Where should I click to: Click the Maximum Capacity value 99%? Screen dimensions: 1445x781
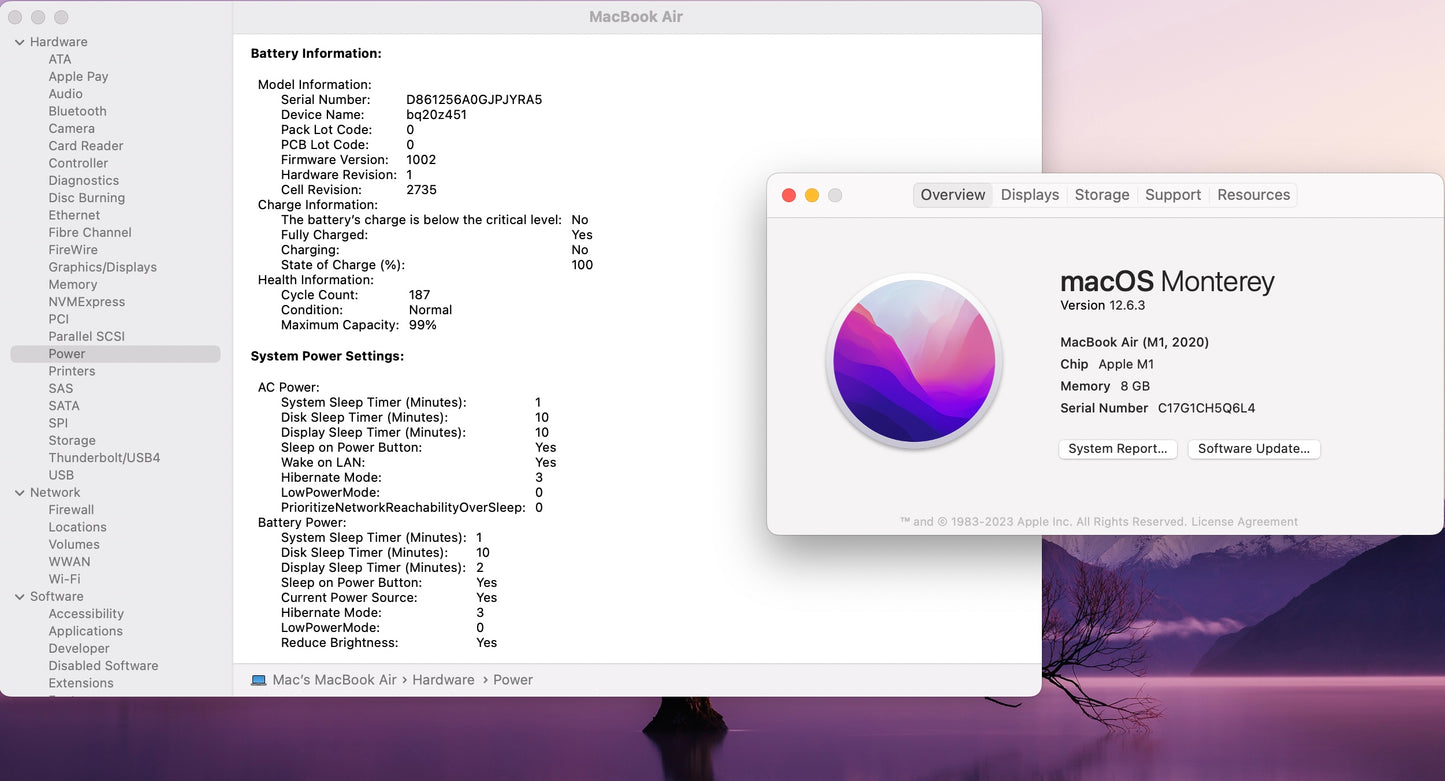[422, 325]
